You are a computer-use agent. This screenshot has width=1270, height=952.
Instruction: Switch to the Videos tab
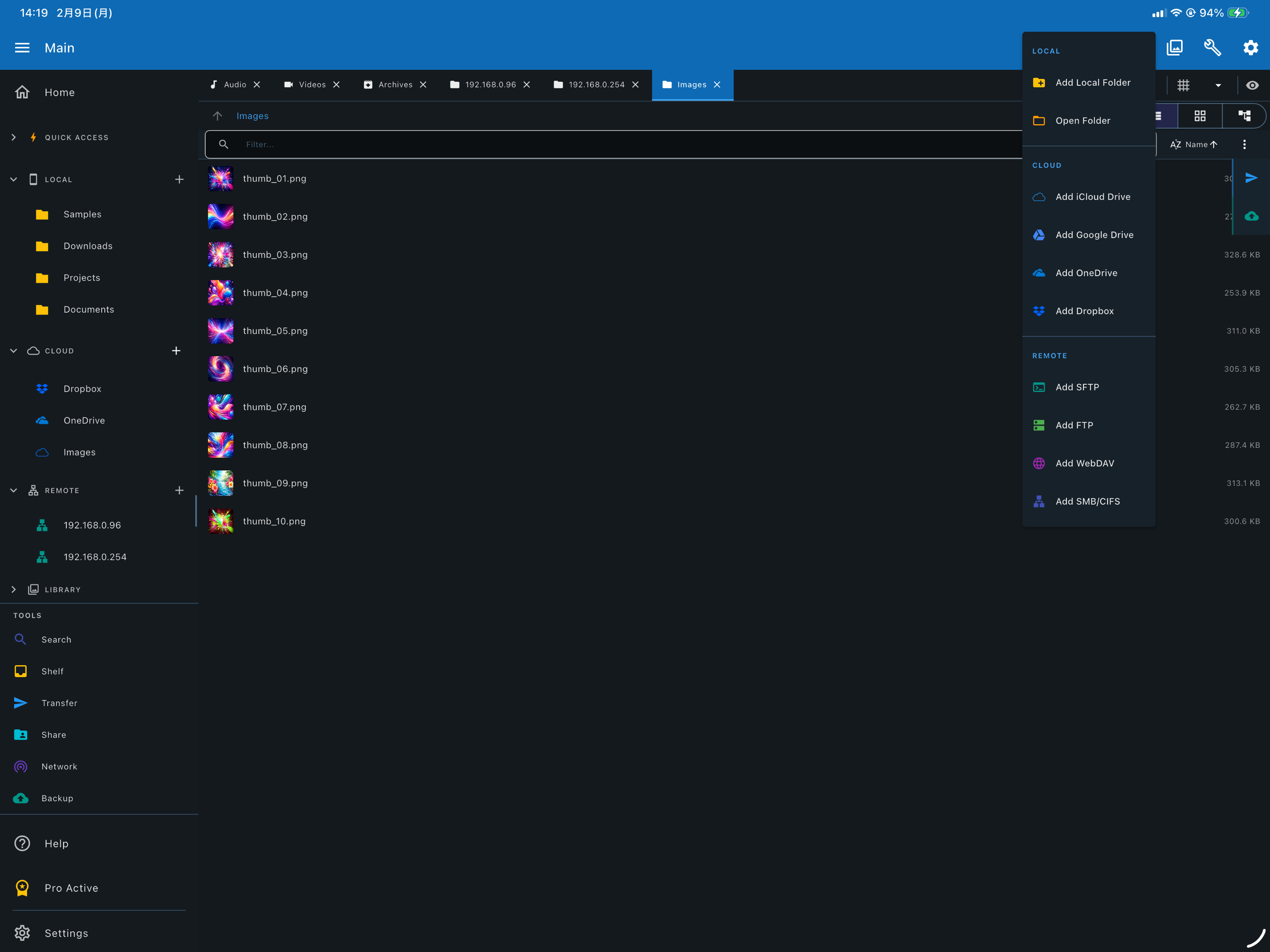312,84
